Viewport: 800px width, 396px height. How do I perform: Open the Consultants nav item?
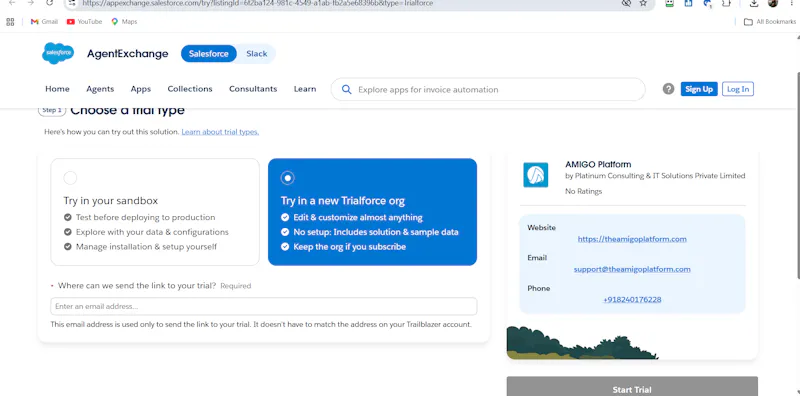(253, 89)
